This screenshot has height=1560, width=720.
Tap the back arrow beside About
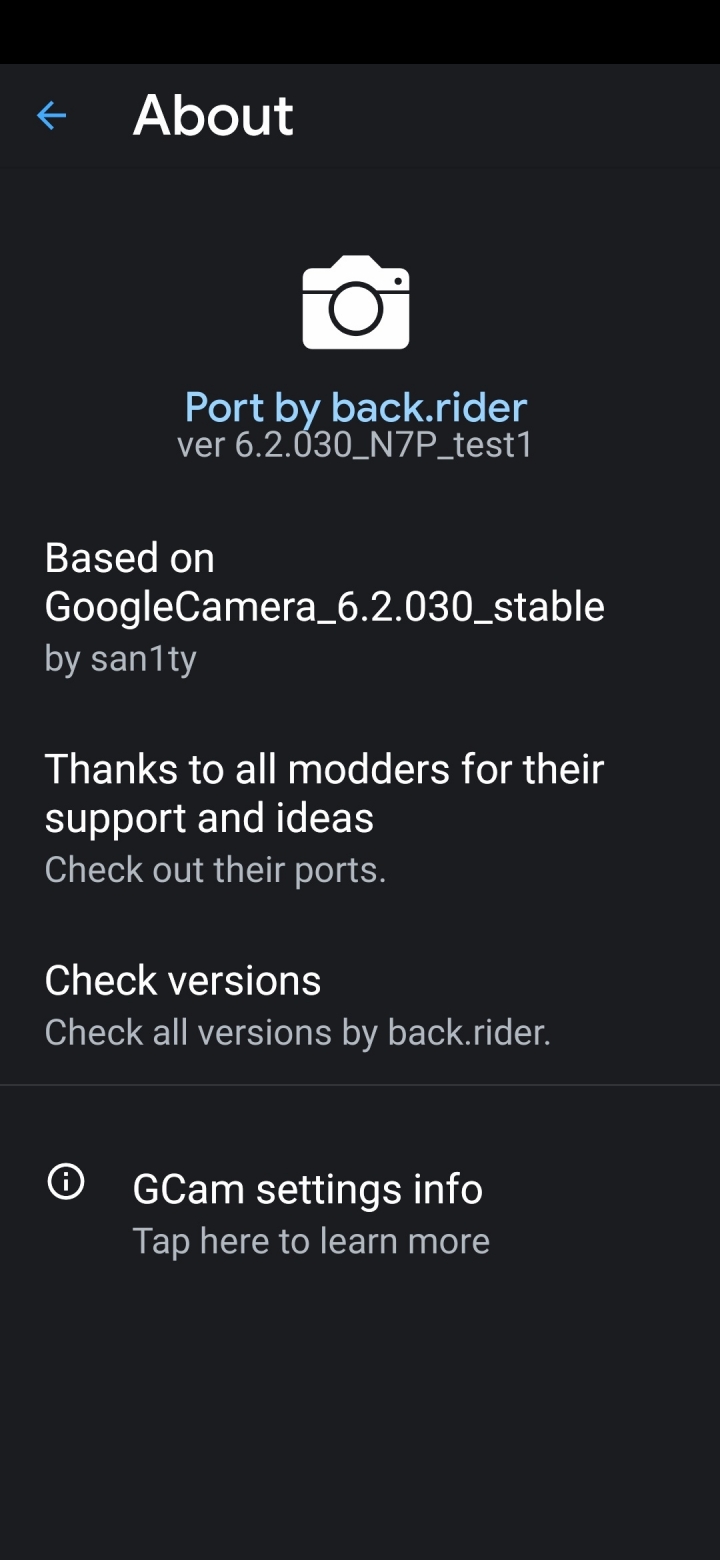coord(51,116)
